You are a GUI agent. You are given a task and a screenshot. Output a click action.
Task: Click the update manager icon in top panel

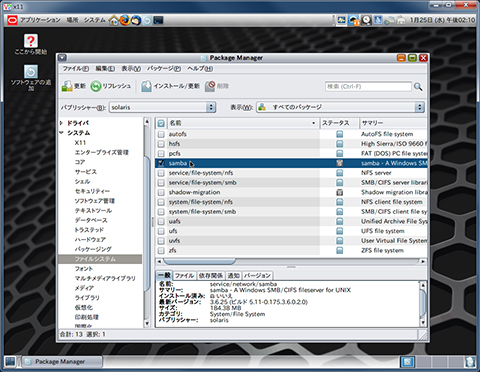pyautogui.click(x=353, y=20)
